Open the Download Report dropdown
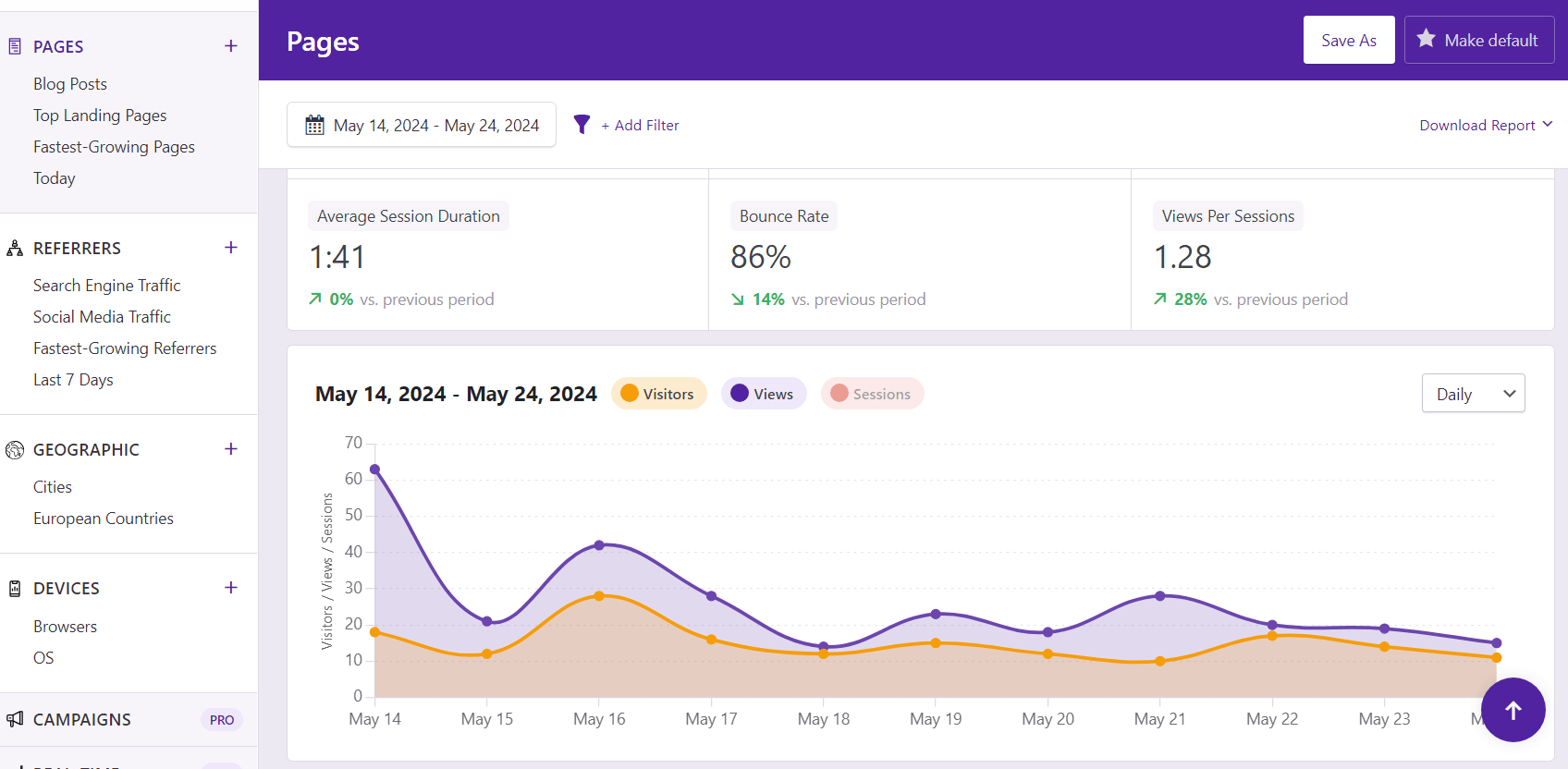 [x=1486, y=125]
